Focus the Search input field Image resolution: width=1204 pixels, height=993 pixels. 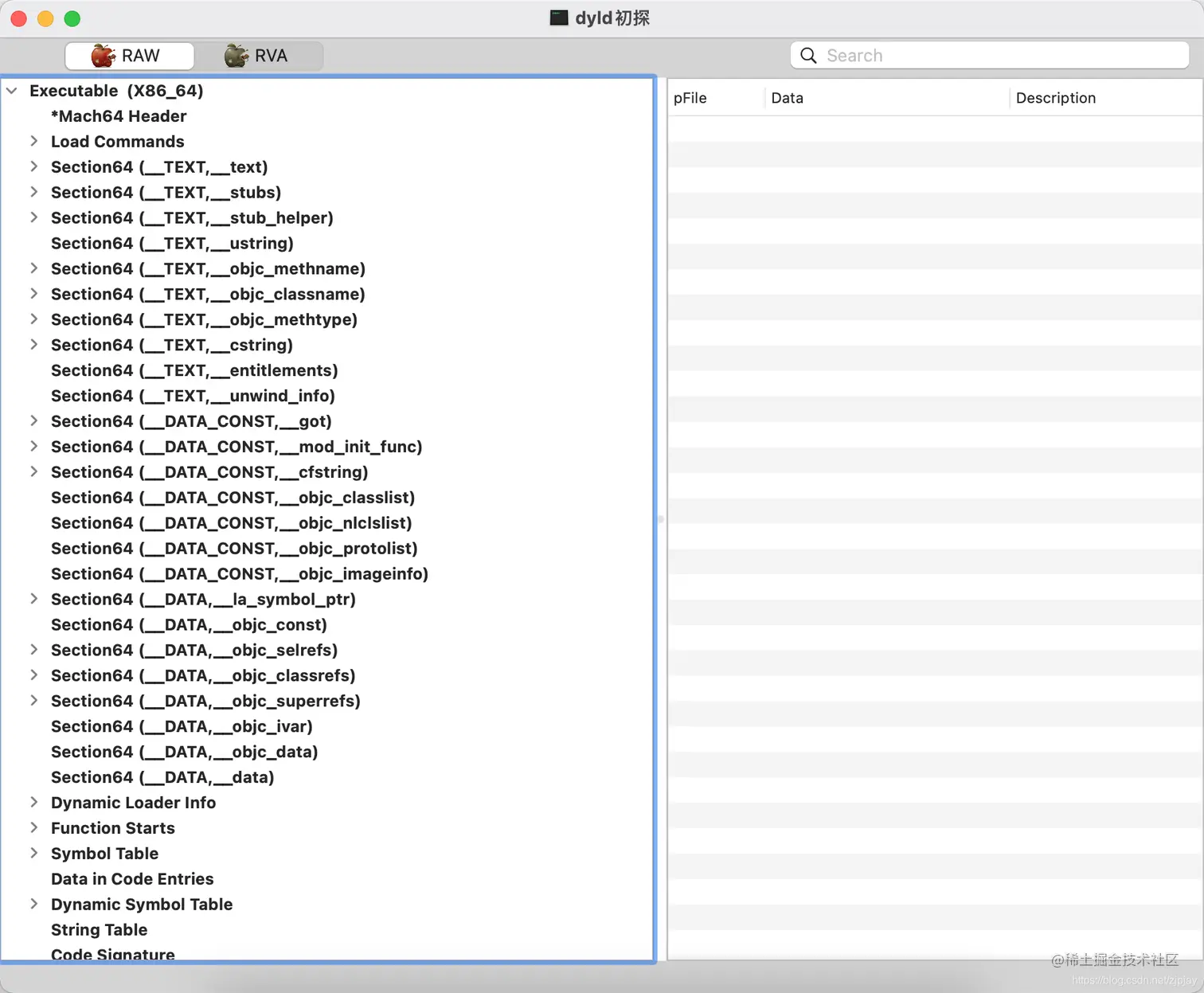(990, 56)
